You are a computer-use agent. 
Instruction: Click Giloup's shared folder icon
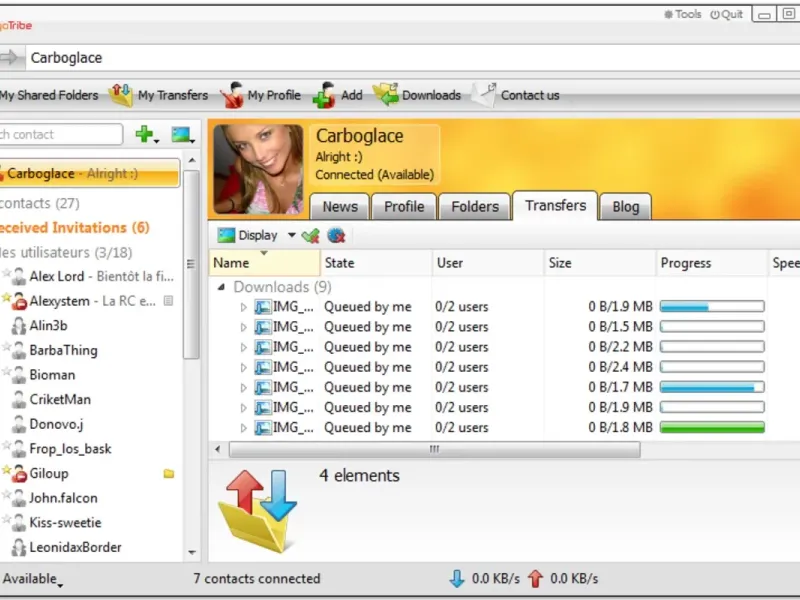click(x=169, y=473)
